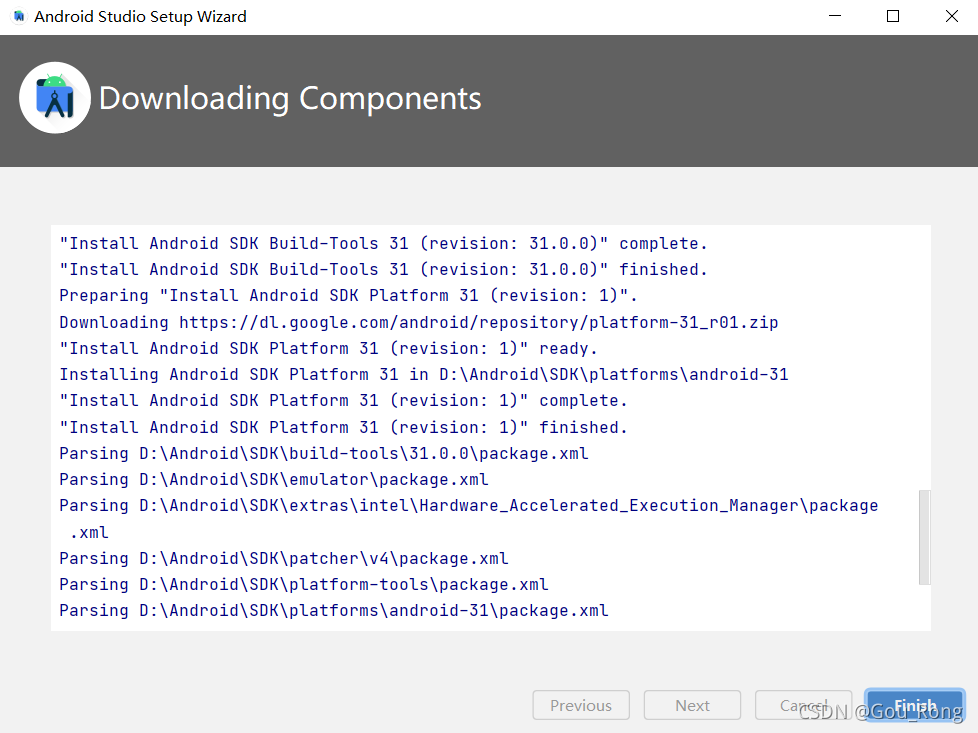
Task: Click the SDK Platform 31 'ready.' line
Action: pos(329,349)
